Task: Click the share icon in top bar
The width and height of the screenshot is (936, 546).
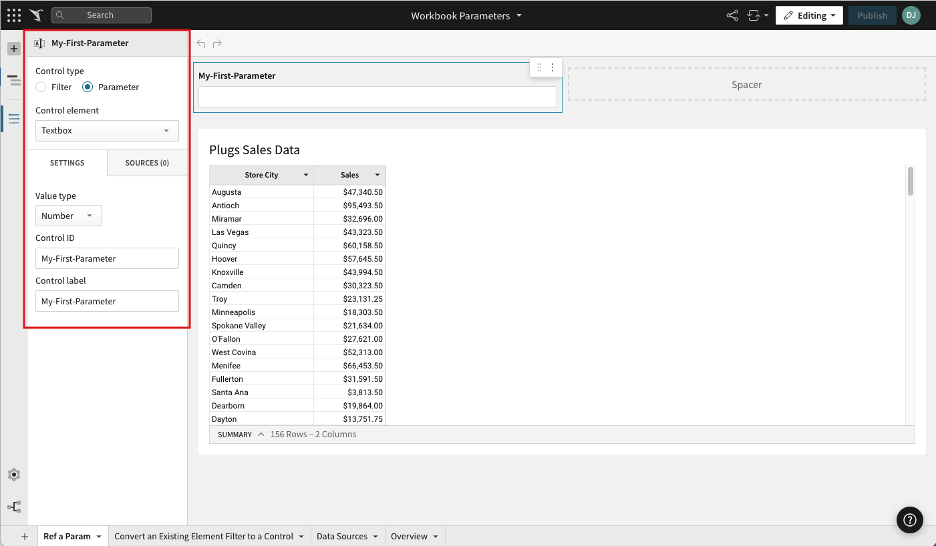Action: [732, 15]
